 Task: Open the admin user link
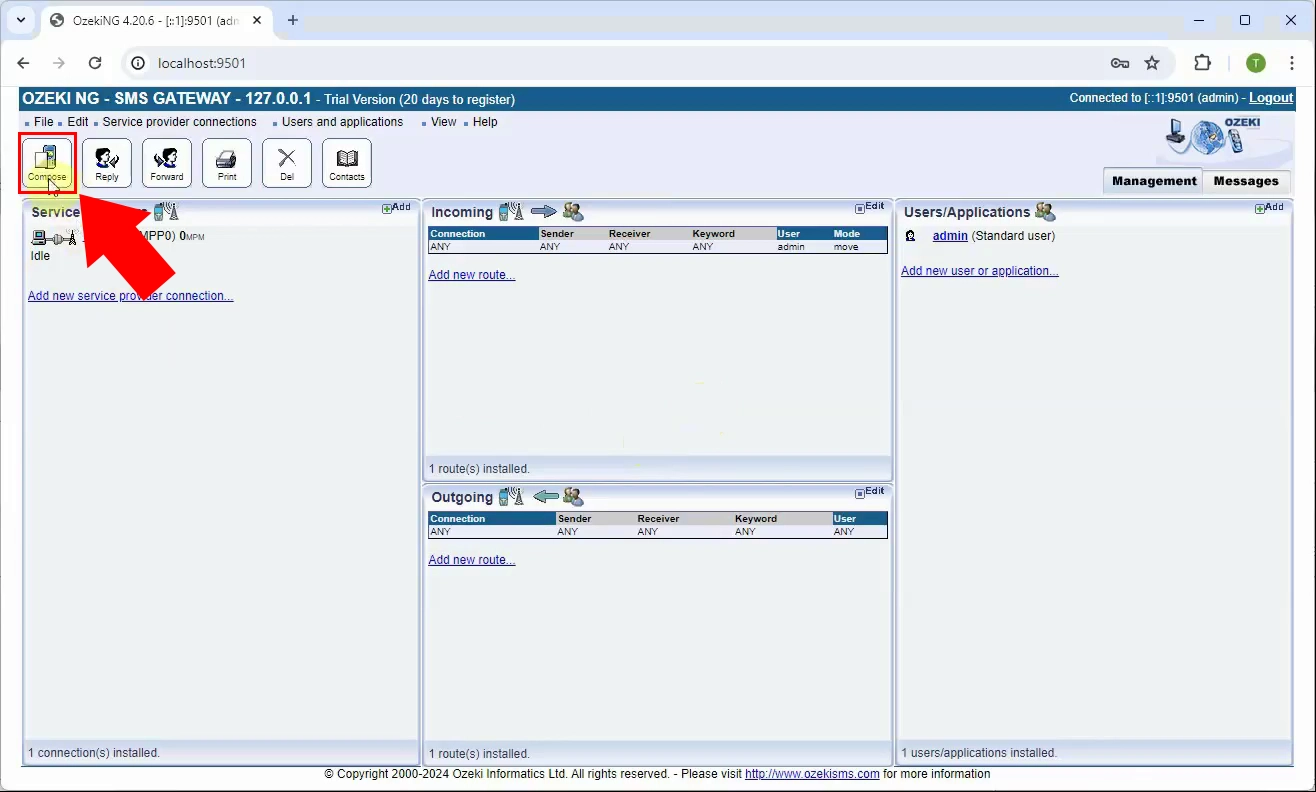(x=950, y=236)
